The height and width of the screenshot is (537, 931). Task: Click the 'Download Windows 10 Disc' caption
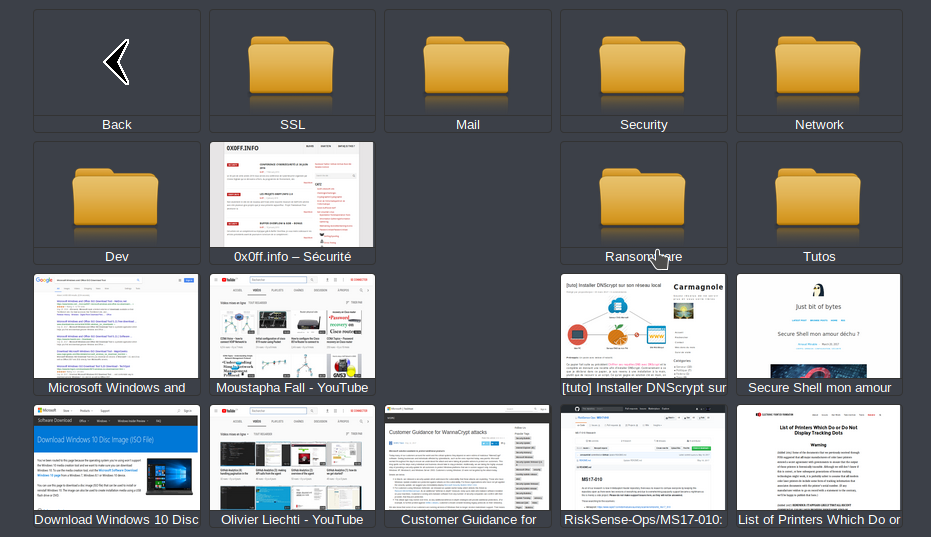pyautogui.click(x=116, y=520)
